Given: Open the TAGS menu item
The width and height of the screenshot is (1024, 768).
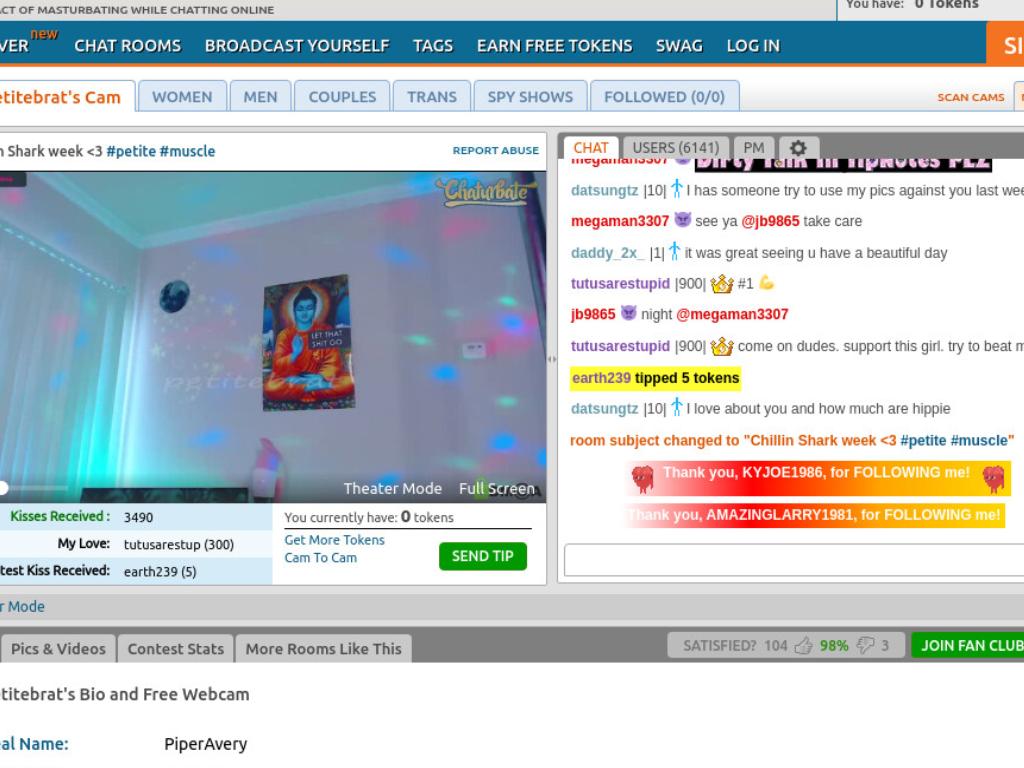Looking at the screenshot, I should point(432,46).
